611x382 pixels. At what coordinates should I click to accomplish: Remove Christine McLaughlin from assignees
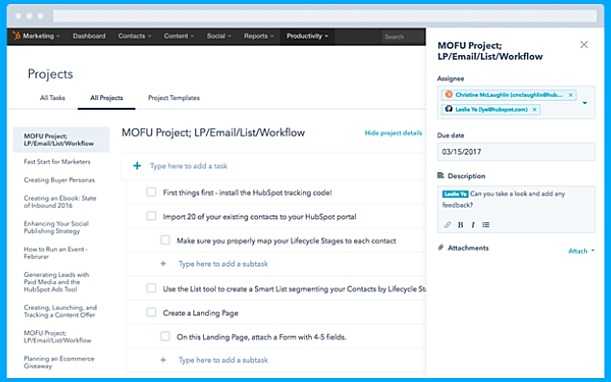click(x=571, y=95)
